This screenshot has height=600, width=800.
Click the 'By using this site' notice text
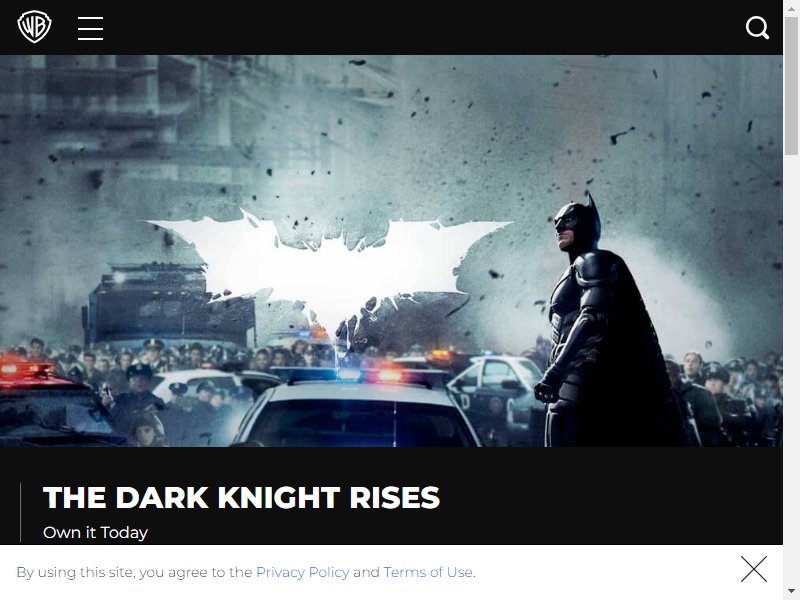click(134, 572)
